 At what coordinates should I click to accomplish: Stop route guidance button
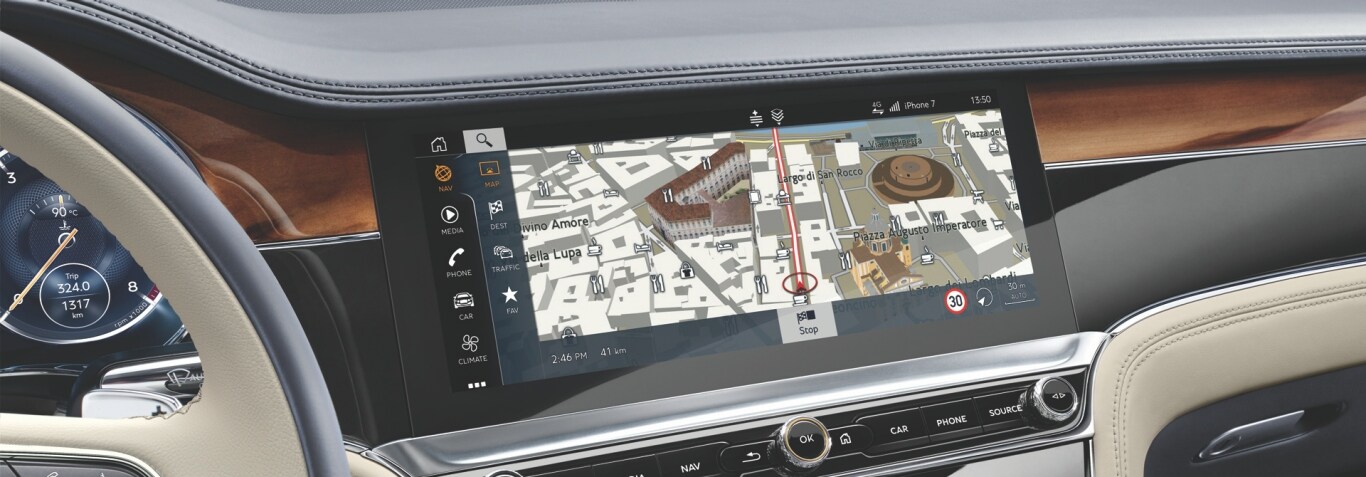point(807,322)
